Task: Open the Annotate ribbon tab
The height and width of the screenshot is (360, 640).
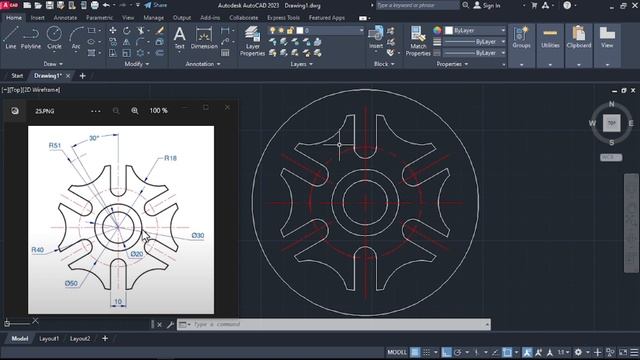Action: [65, 18]
